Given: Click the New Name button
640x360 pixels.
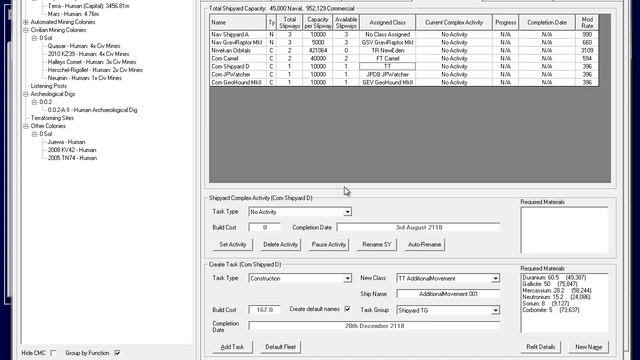Looking at the screenshot, I should [589, 347].
